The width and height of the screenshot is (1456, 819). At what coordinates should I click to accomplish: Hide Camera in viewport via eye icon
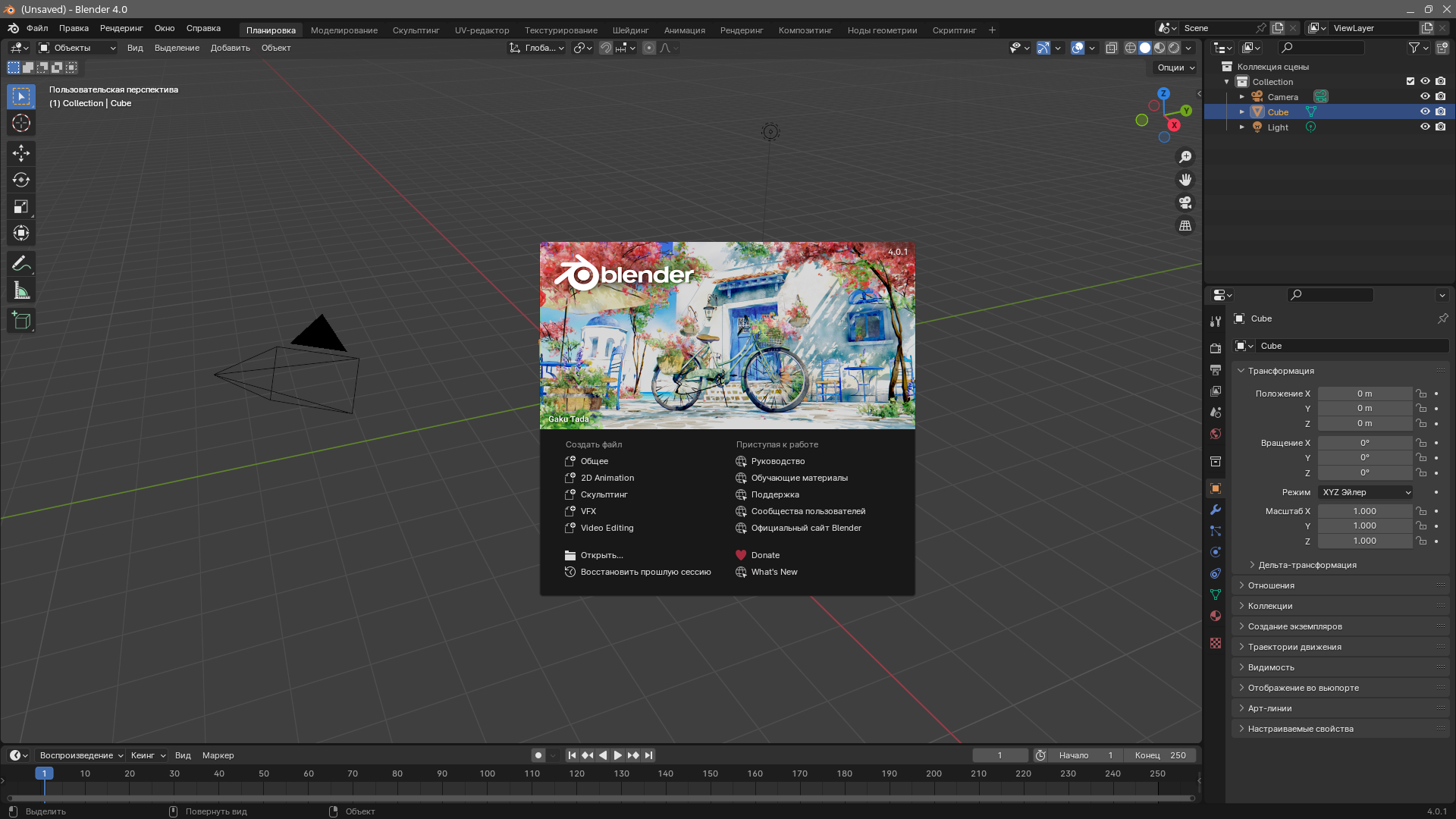(1425, 96)
